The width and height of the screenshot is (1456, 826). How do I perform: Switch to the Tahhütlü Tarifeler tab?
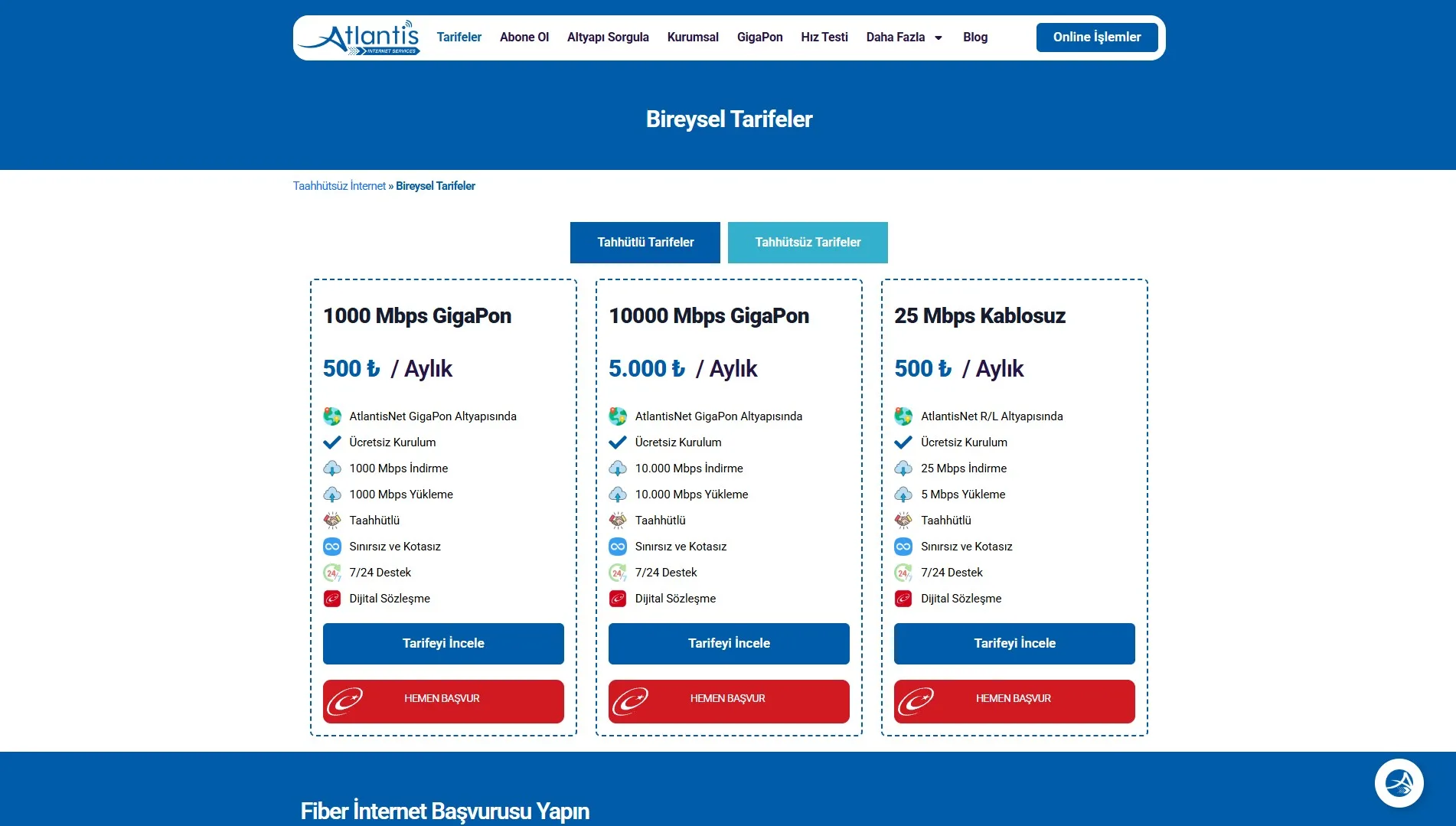click(x=645, y=243)
